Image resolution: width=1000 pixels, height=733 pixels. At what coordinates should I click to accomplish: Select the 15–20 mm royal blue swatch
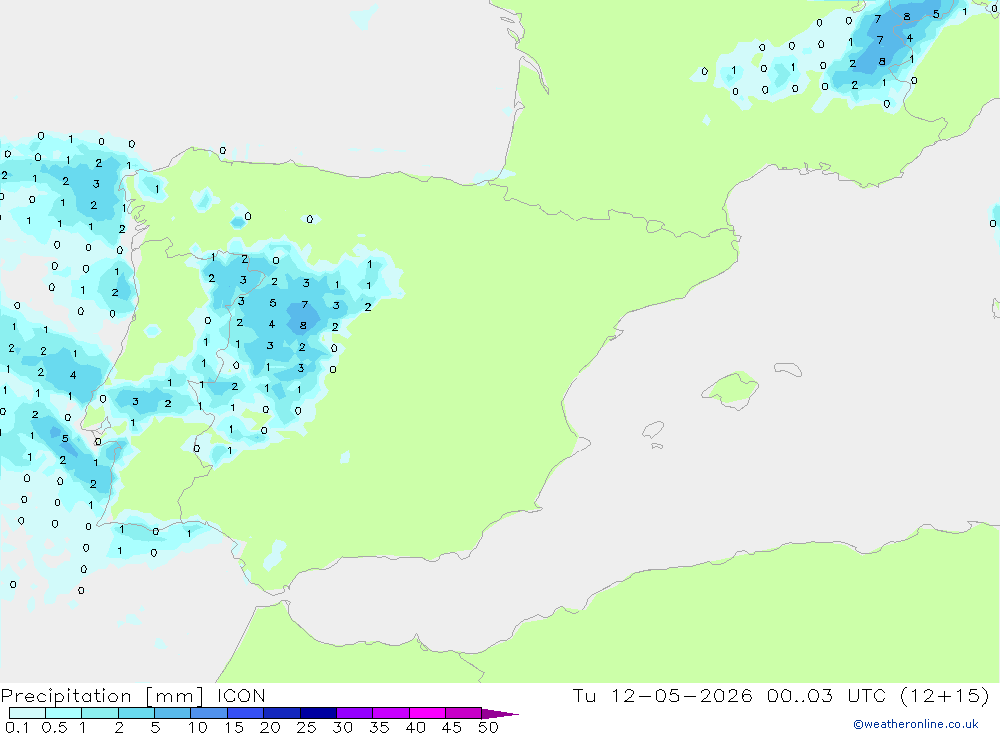[x=245, y=713]
